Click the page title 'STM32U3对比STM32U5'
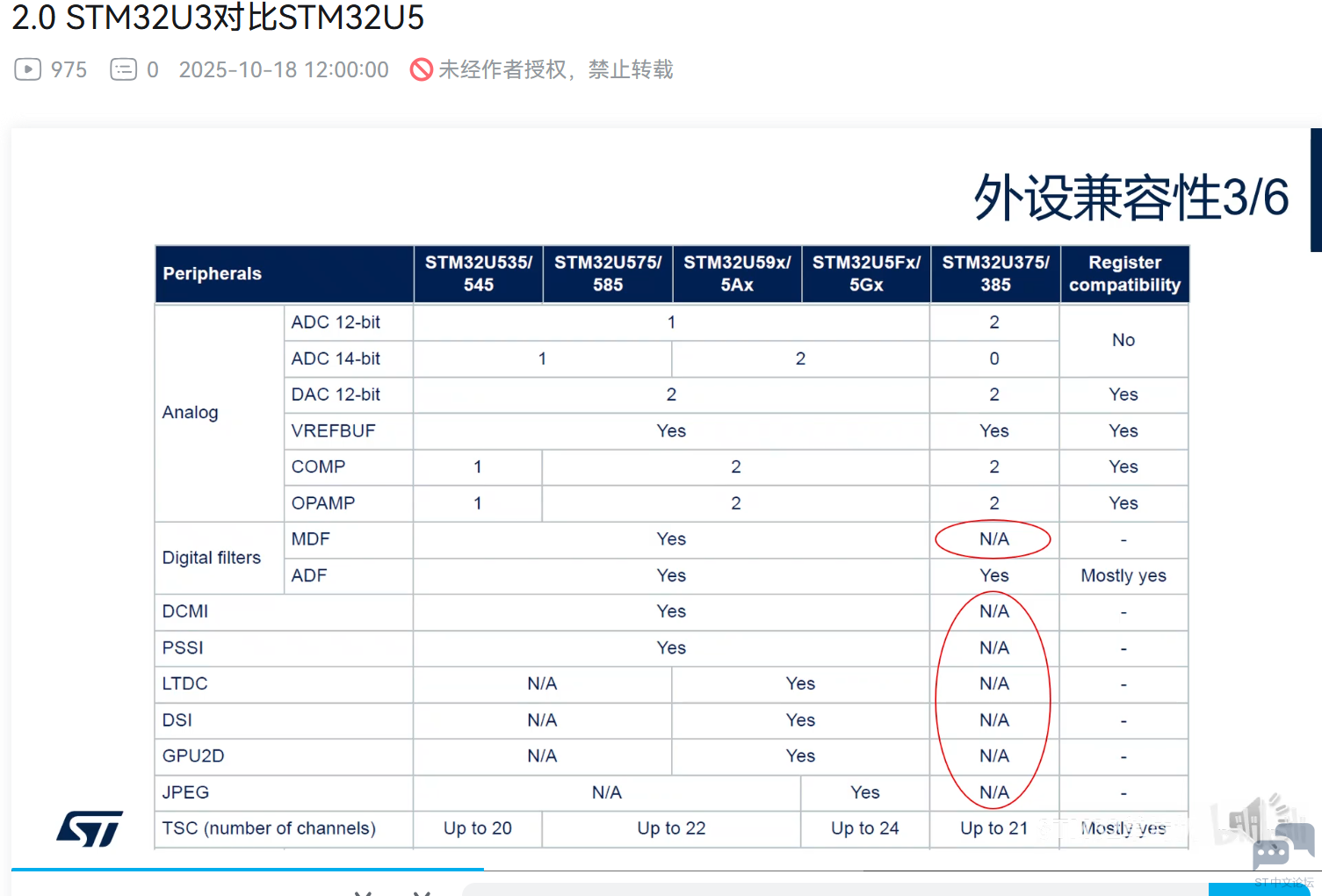 (245, 18)
